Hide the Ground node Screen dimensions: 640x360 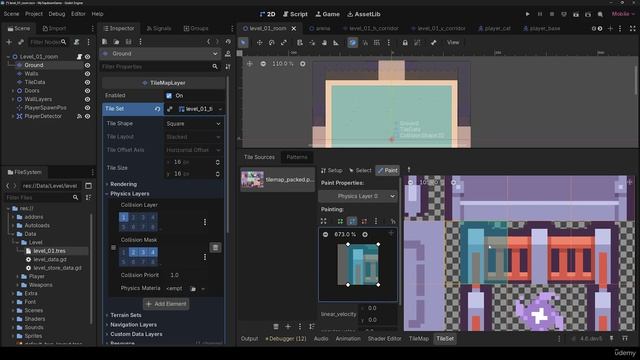(x=87, y=65)
